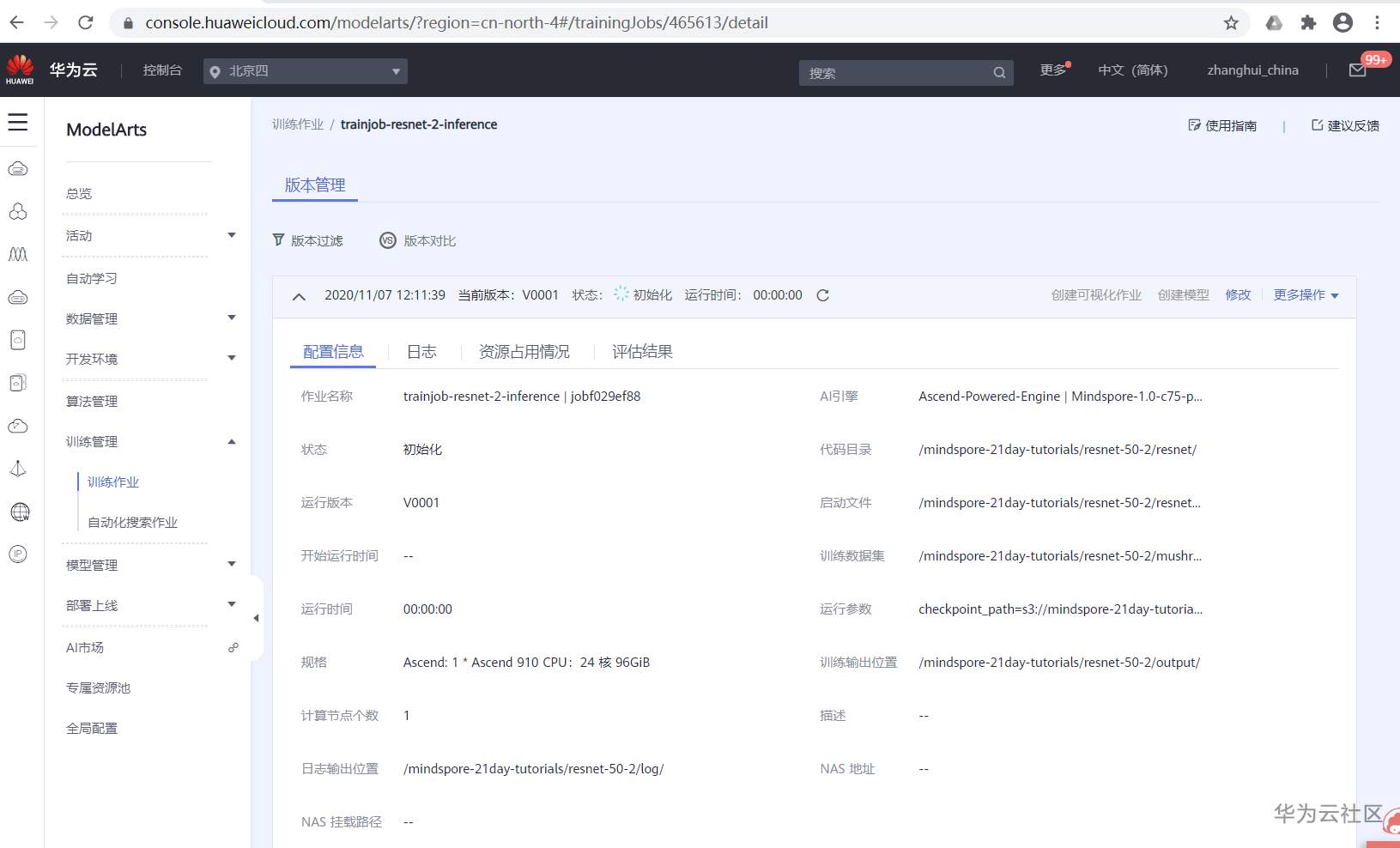Open 自动学习 in the sidebar
1400x848 pixels.
pyautogui.click(x=92, y=279)
